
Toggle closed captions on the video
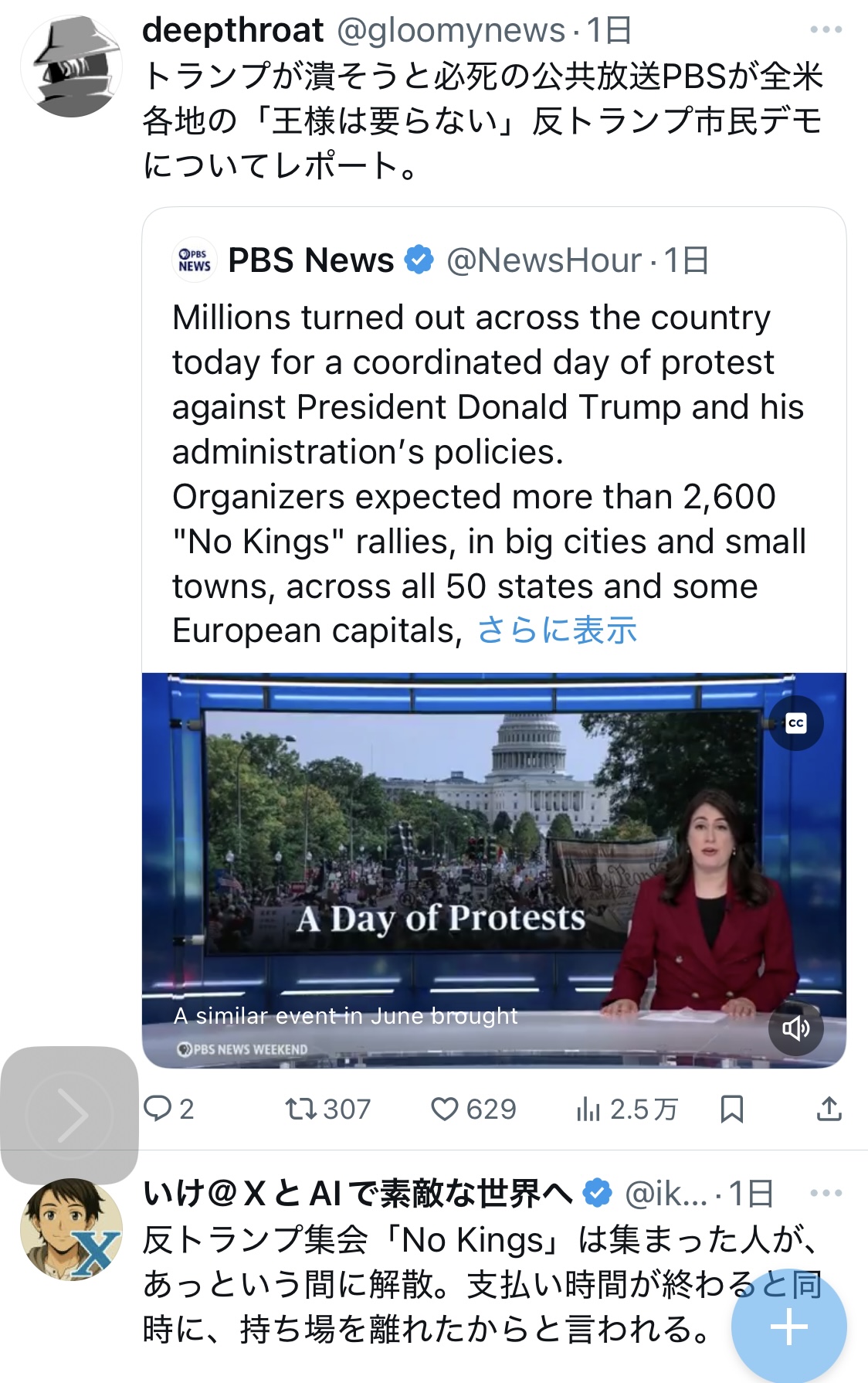(x=795, y=724)
